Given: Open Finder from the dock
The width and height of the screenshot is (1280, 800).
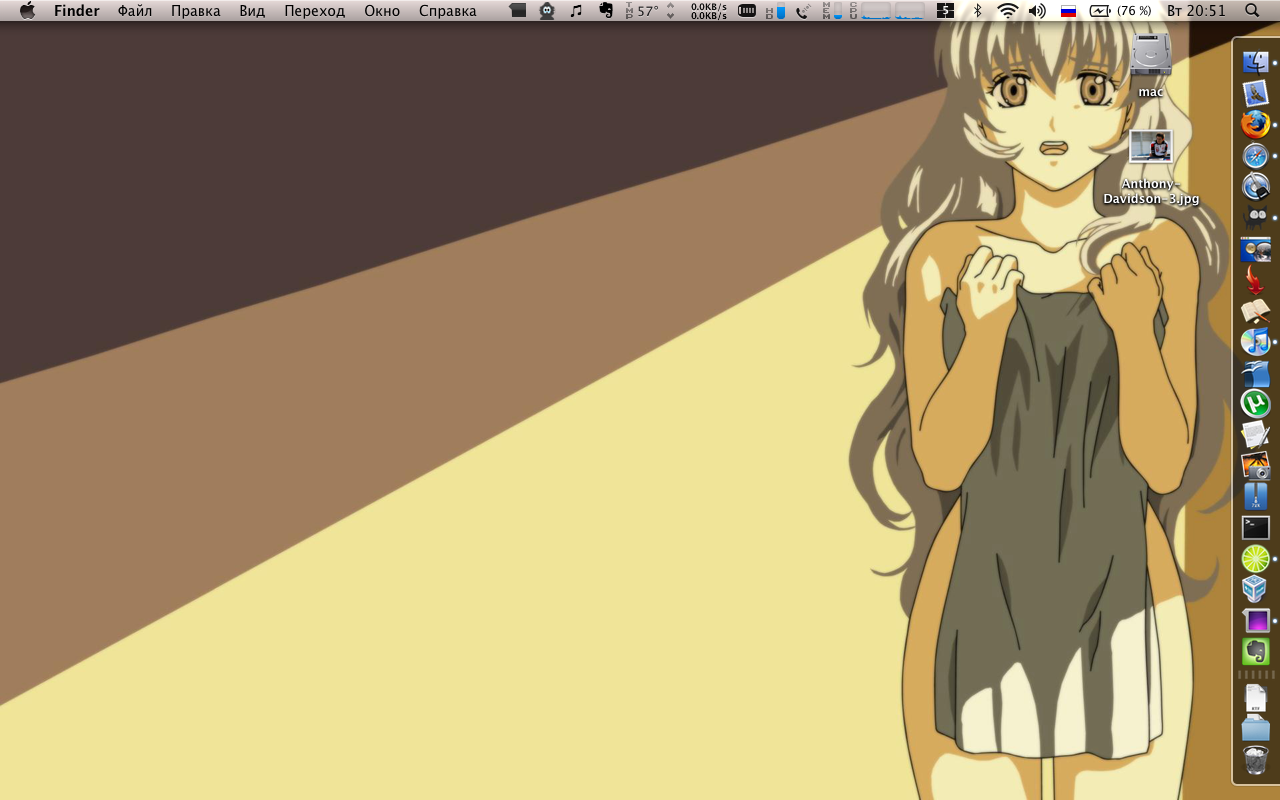Looking at the screenshot, I should [1255, 62].
